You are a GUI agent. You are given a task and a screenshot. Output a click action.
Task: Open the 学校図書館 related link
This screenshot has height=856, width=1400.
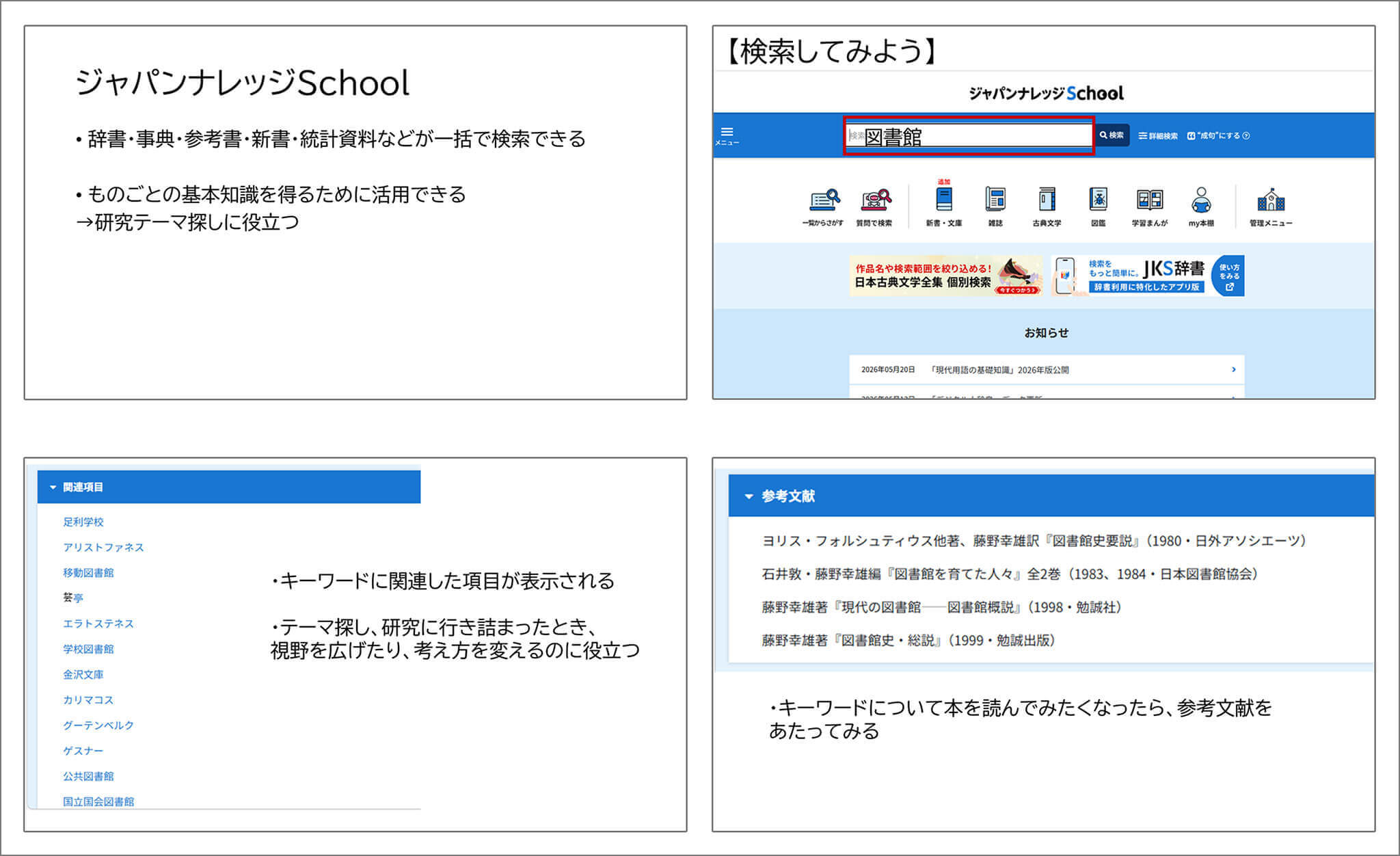[x=88, y=649]
